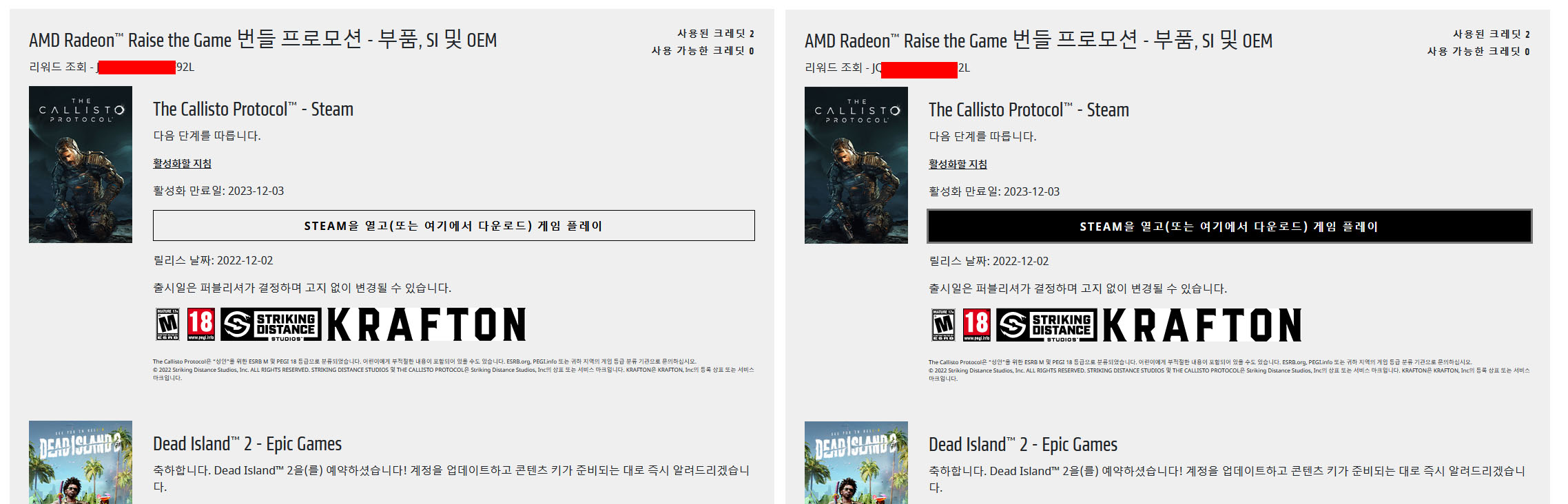Click Dead Island 2 cover in right panel
Screen dimensions: 1568x504
pos(856,463)
